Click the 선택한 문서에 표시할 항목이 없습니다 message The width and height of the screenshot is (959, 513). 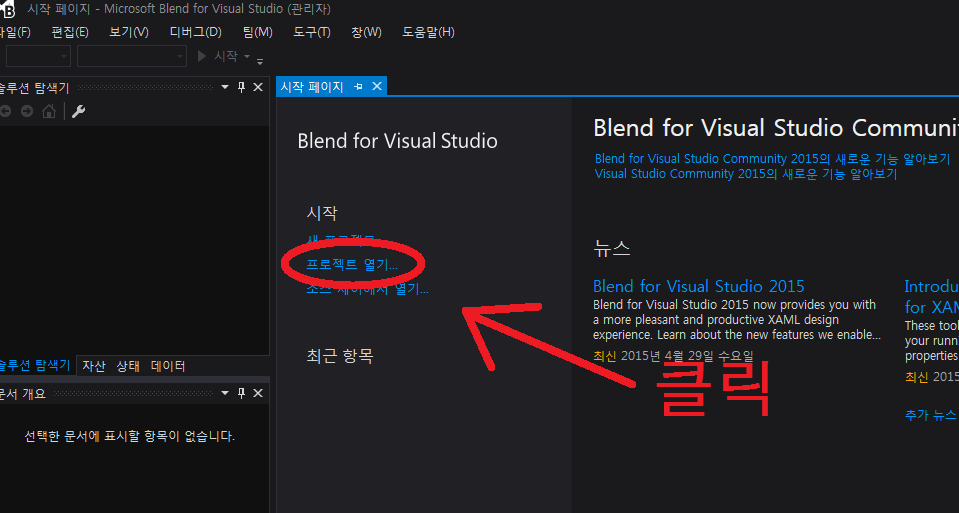(x=130, y=436)
